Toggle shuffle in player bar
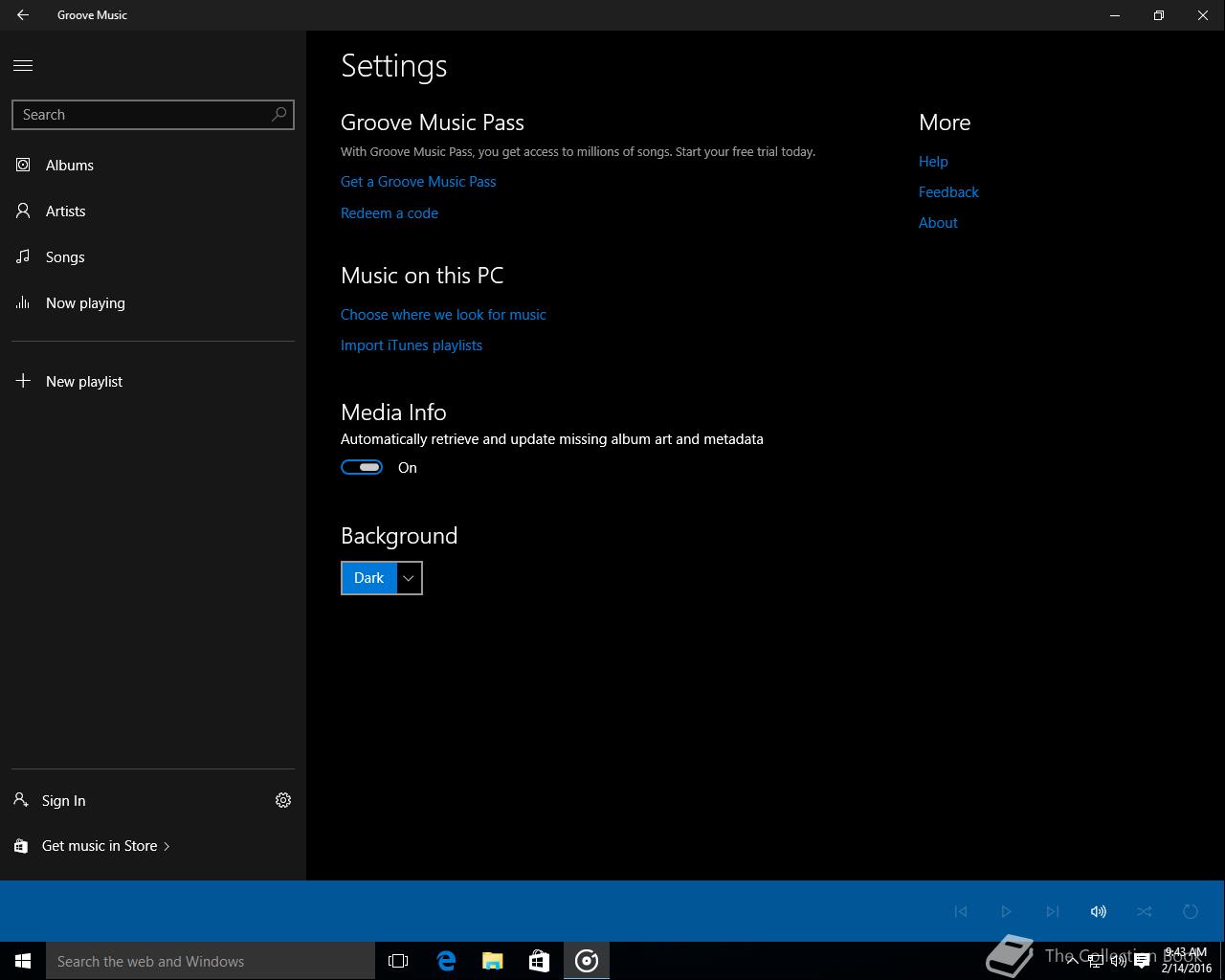 (x=1145, y=911)
